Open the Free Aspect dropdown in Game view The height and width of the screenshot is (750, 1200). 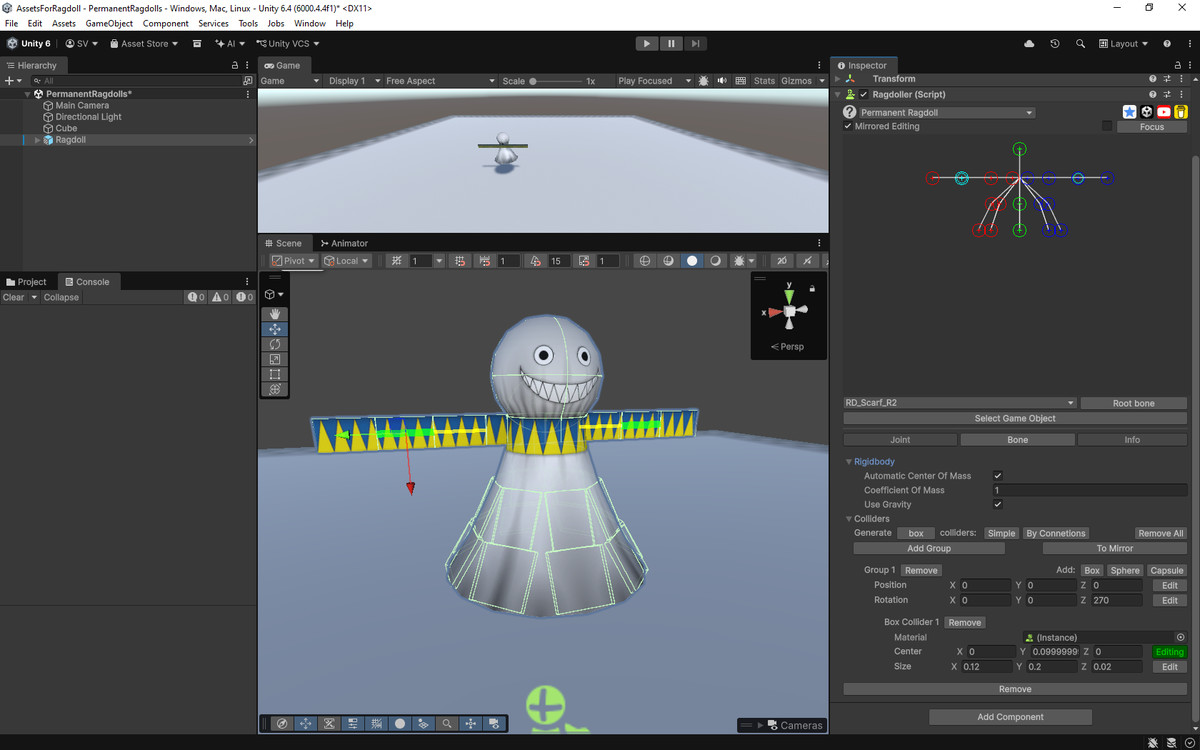[440, 81]
